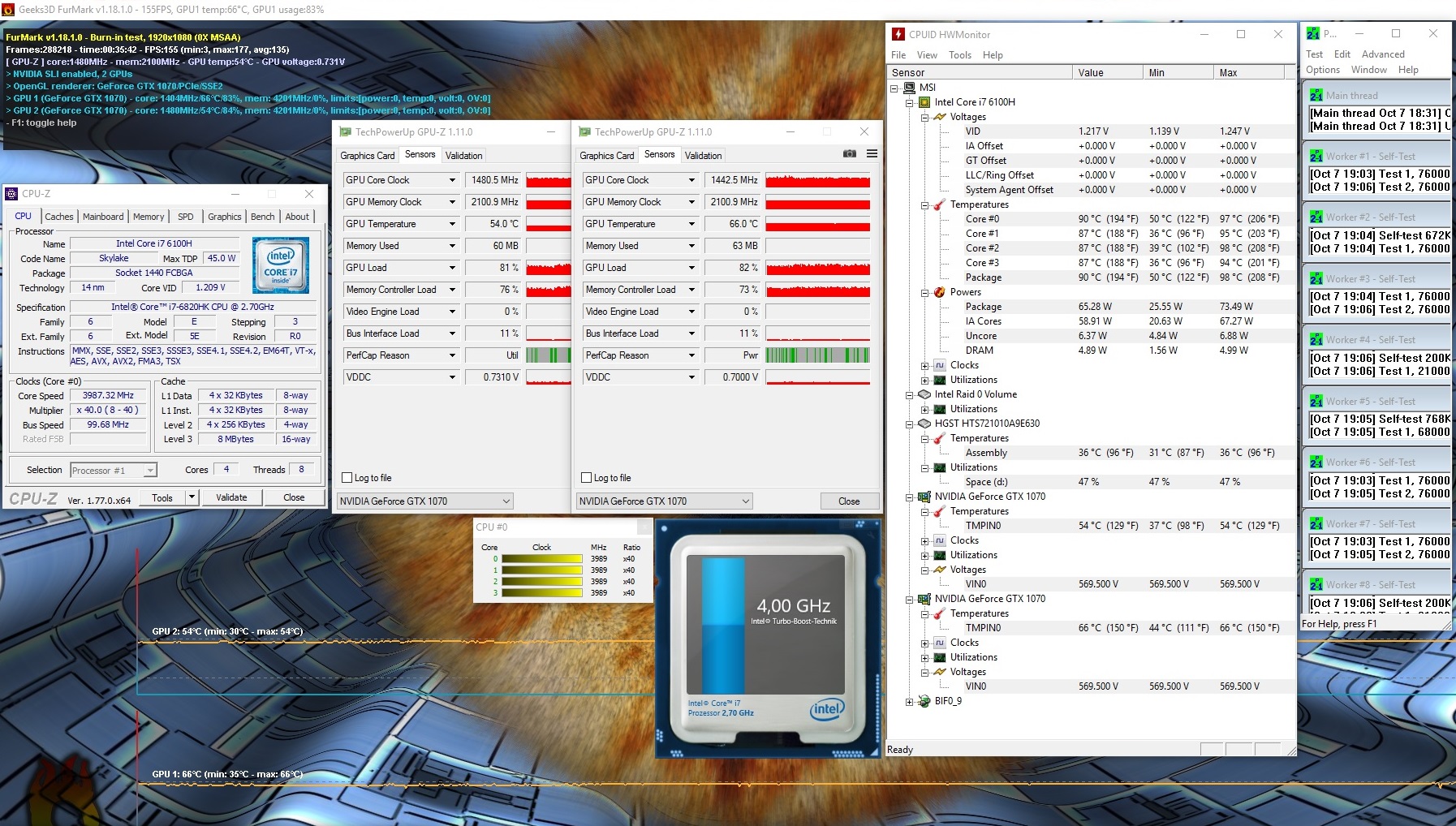
Task: Click the CPU Voltages lightning icon
Action: pyautogui.click(x=939, y=117)
